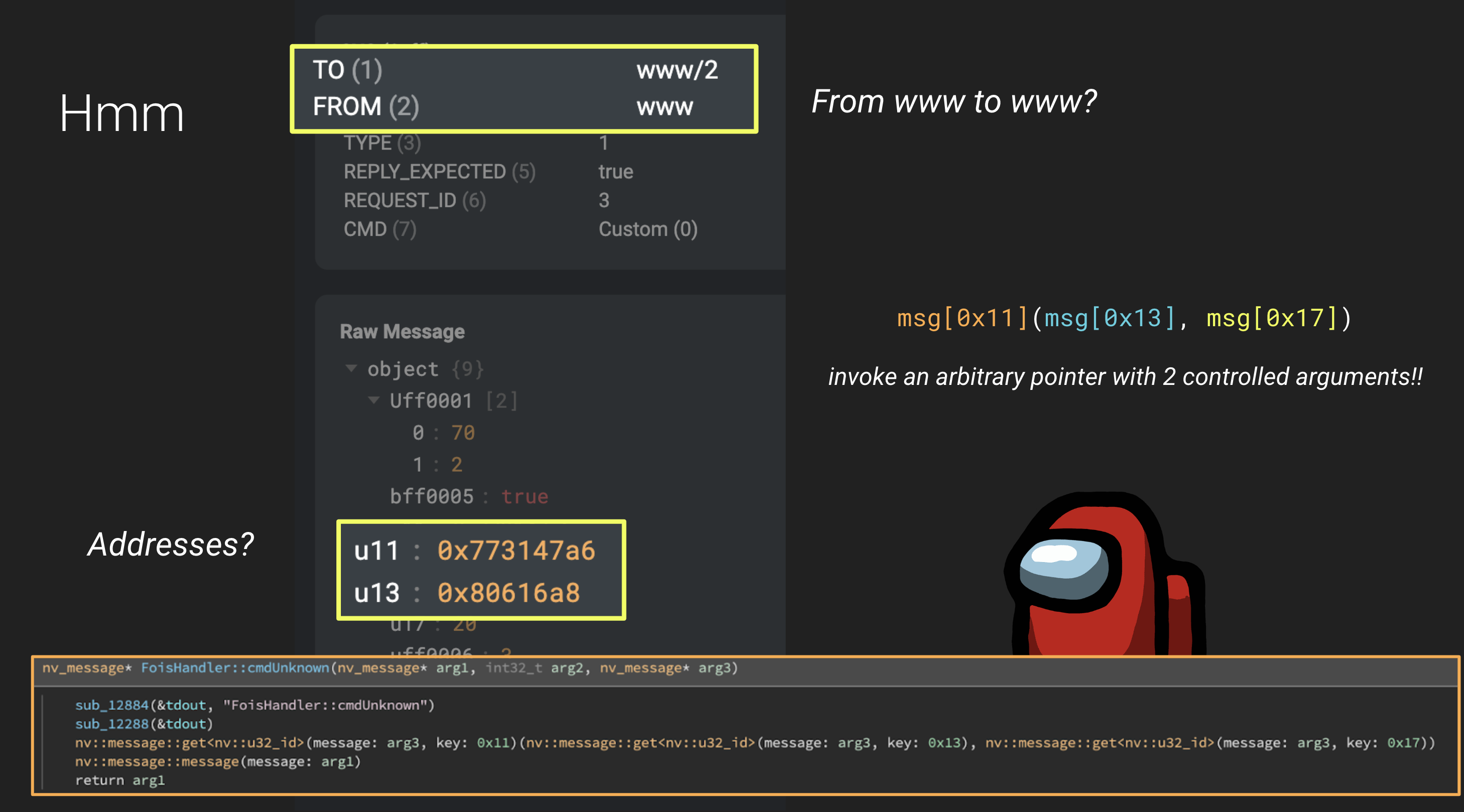Click the orange msg[0x11] expression
The image size is (1464, 812).
click(x=961, y=318)
